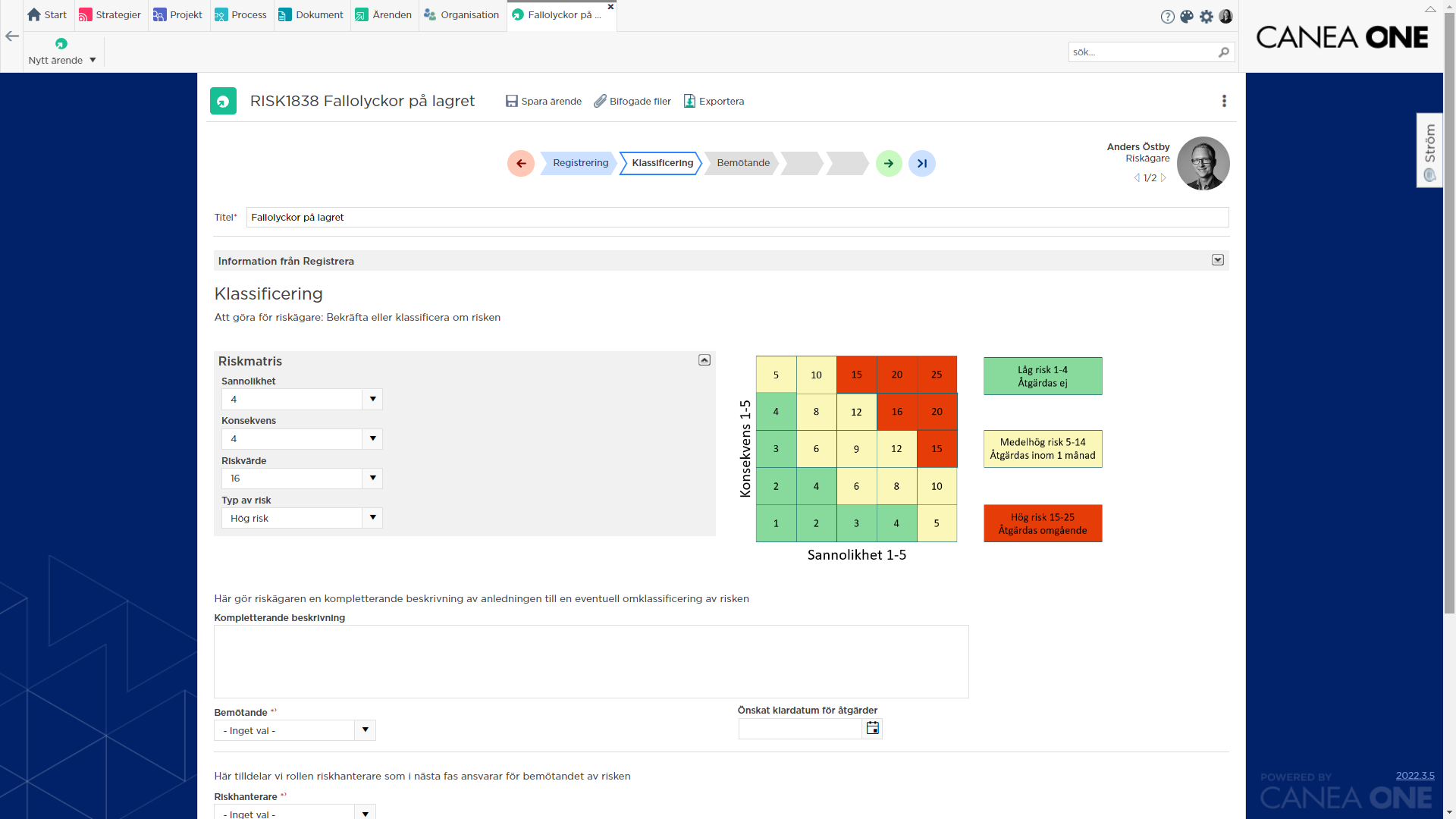Open the Strategier tab
1456x819 pixels.
[x=110, y=15]
